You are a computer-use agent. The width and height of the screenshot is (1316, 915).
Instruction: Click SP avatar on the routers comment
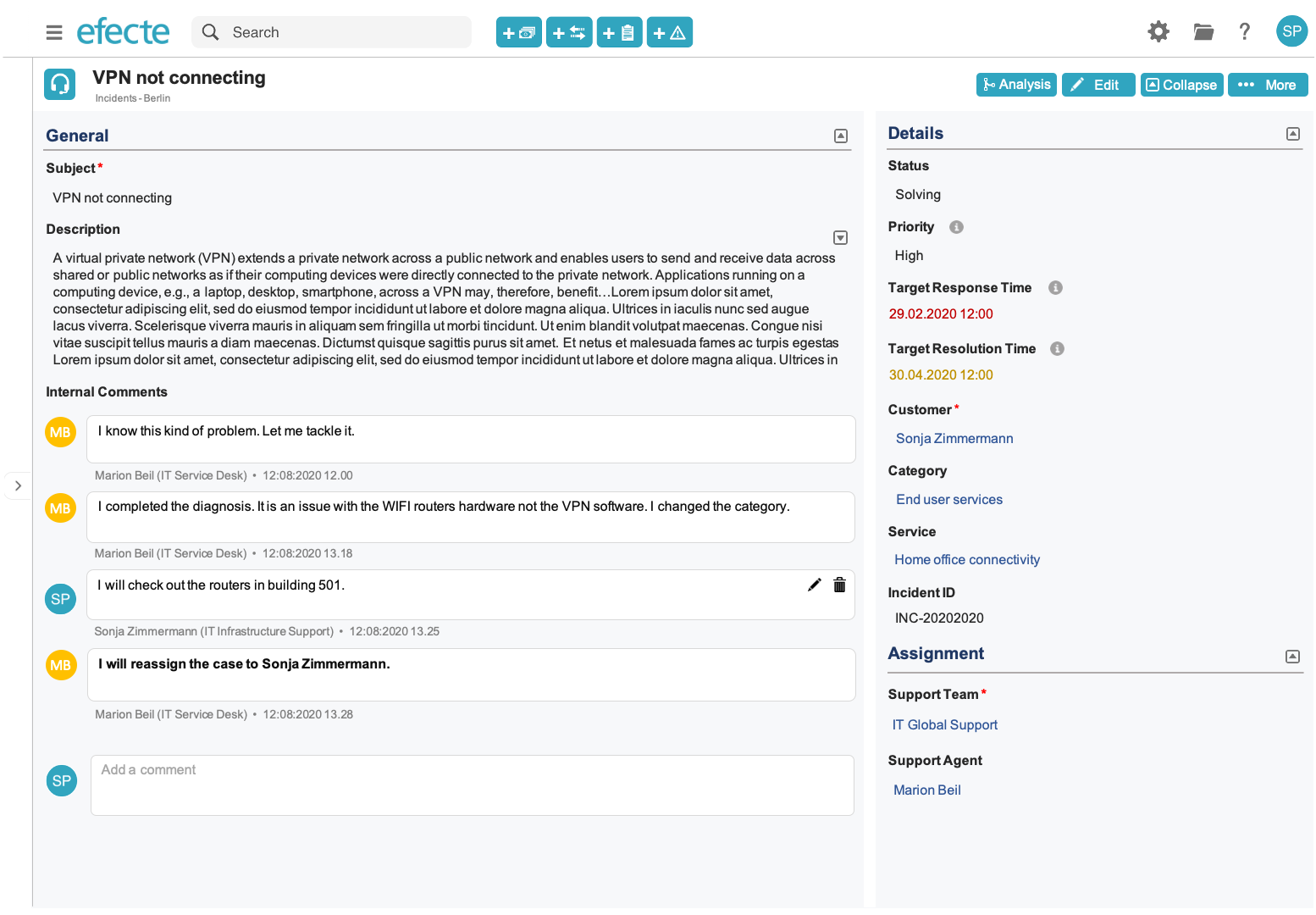click(x=60, y=599)
